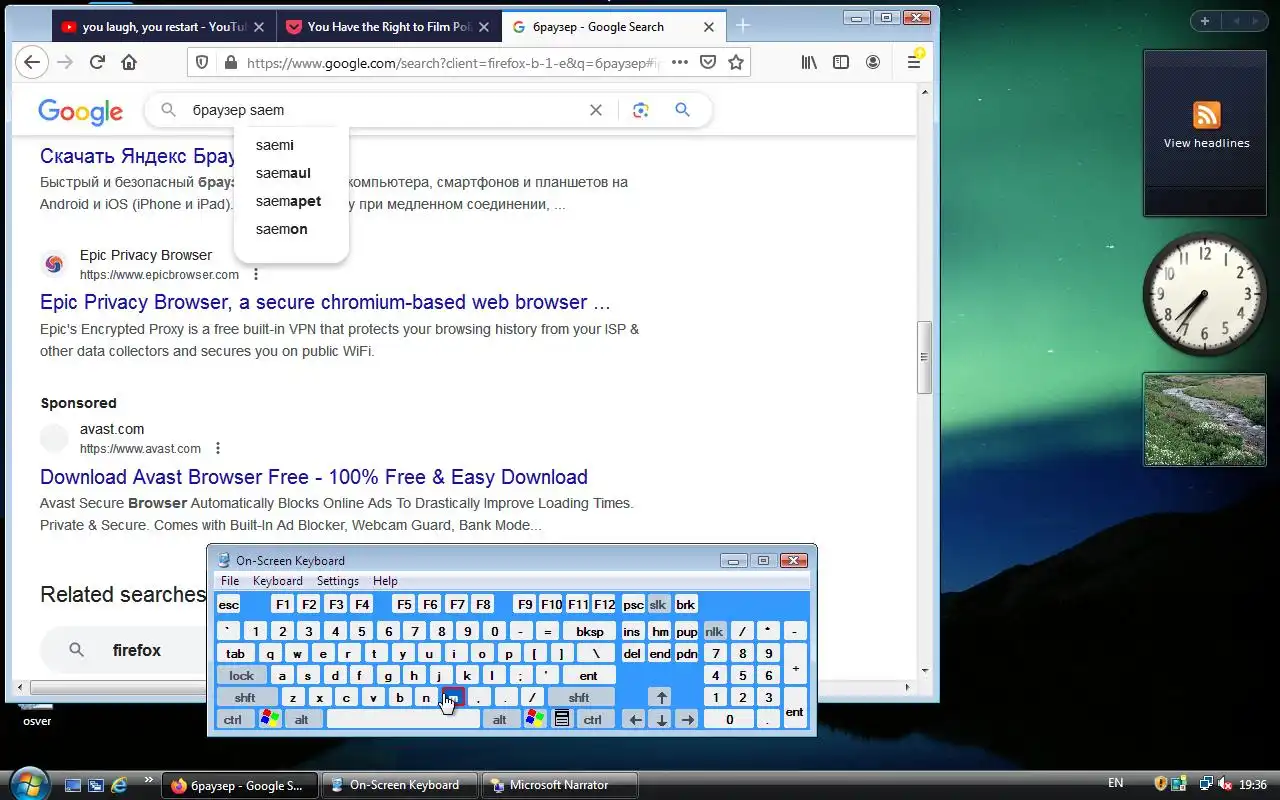Screen dimensions: 1280x800
Task: Open the Firefox home page icon
Action: [x=129, y=62]
